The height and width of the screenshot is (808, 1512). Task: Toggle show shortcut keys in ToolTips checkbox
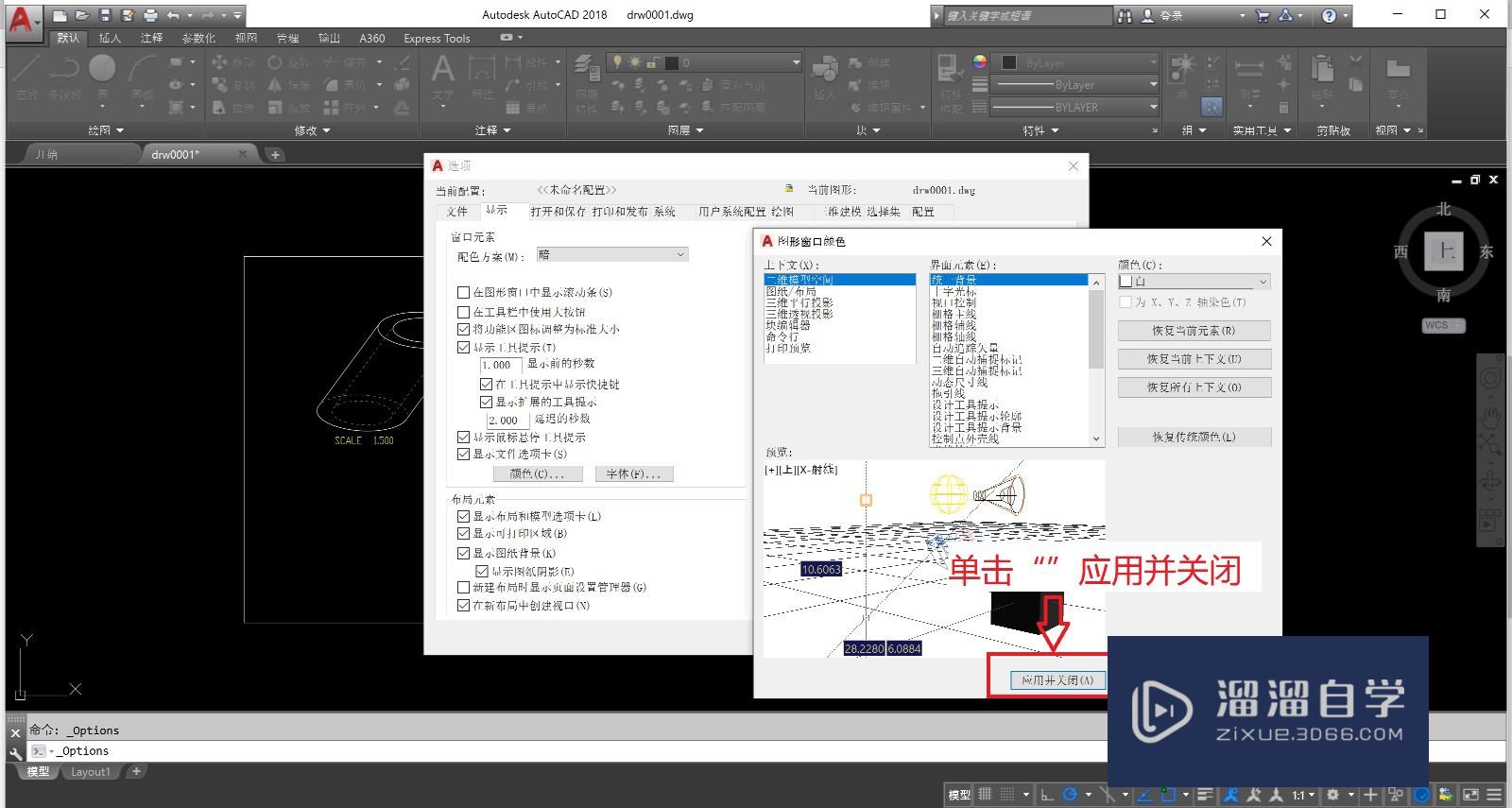(486, 385)
